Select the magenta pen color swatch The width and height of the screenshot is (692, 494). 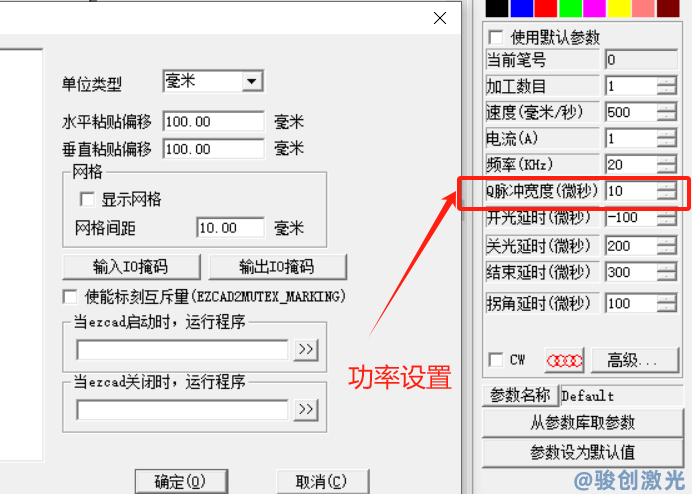tap(594, 8)
